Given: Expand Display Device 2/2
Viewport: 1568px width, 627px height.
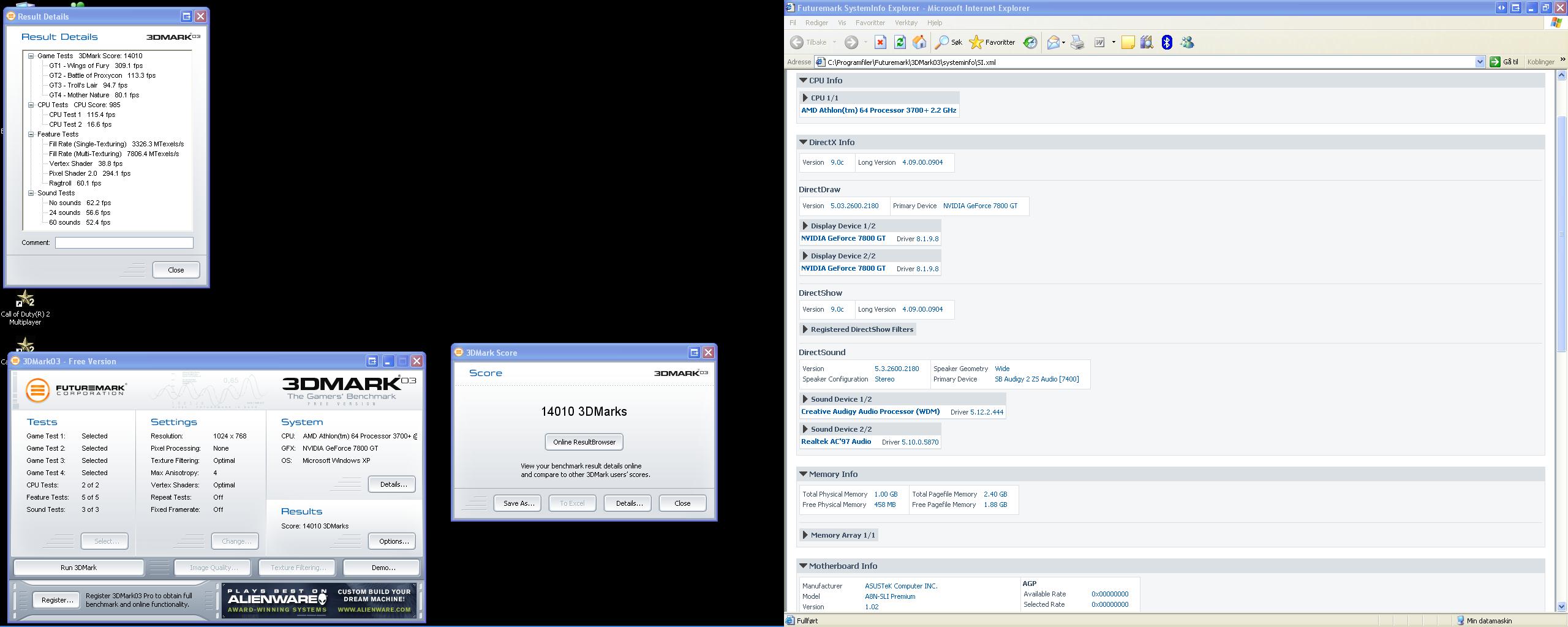Looking at the screenshot, I should (805, 256).
